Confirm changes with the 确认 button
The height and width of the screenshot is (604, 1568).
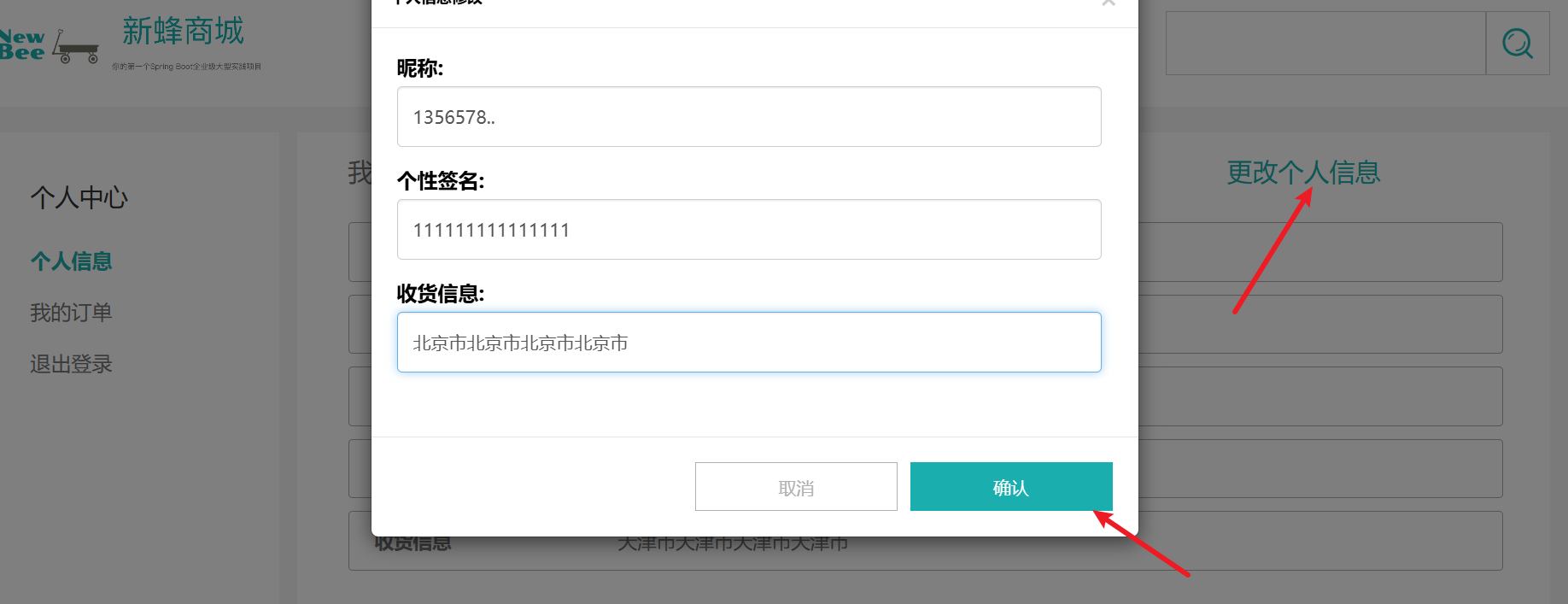click(1011, 487)
